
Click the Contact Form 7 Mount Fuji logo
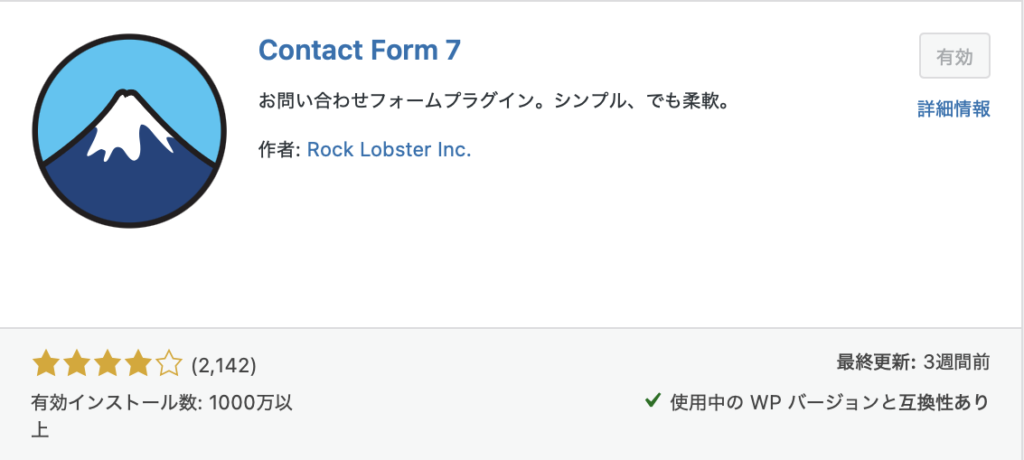click(125, 130)
